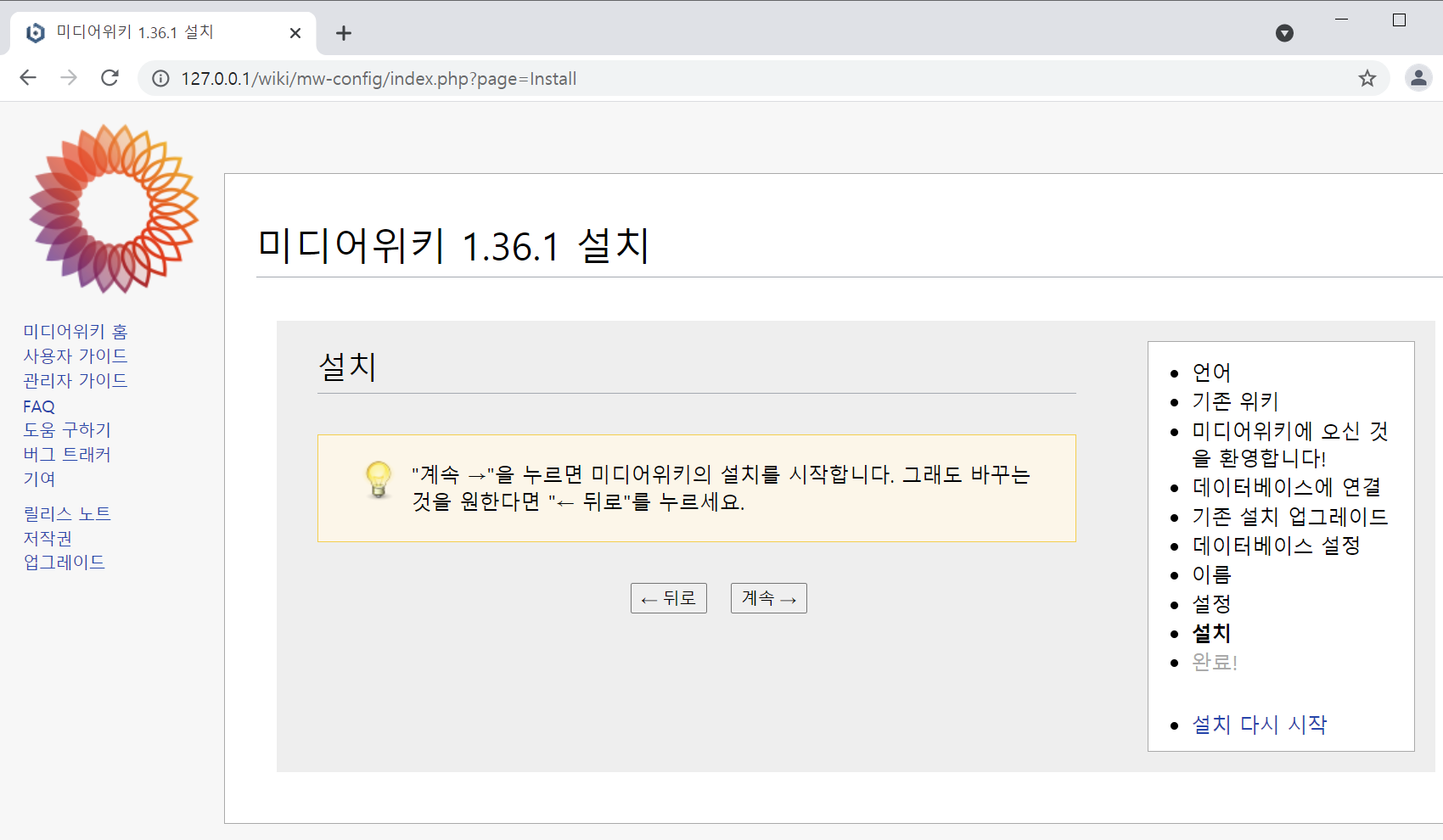Select the 미디어위키 1.36.1 설치 tab
Viewport: 1443px width, 840px height.
(163, 33)
